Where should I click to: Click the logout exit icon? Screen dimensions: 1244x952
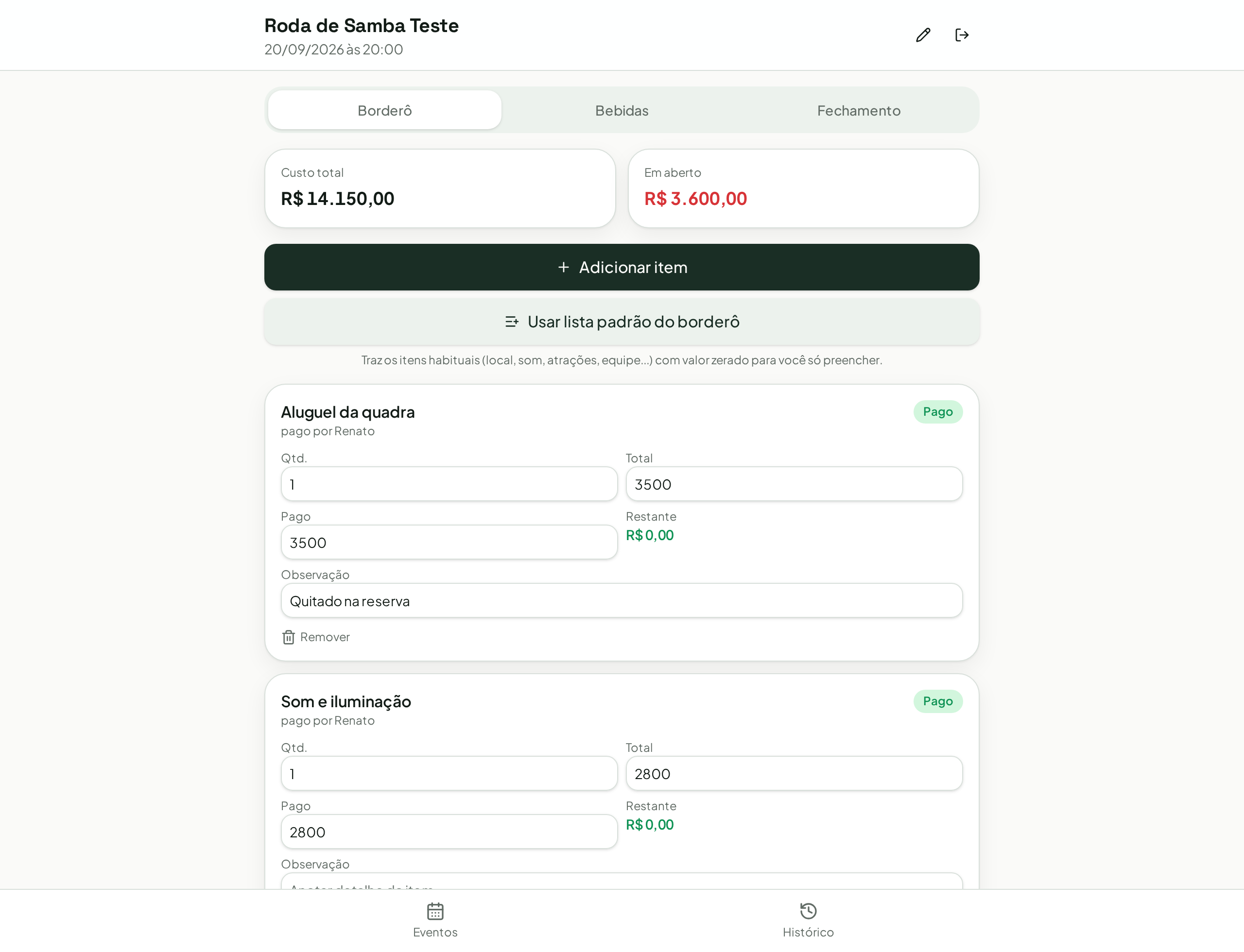coord(962,35)
